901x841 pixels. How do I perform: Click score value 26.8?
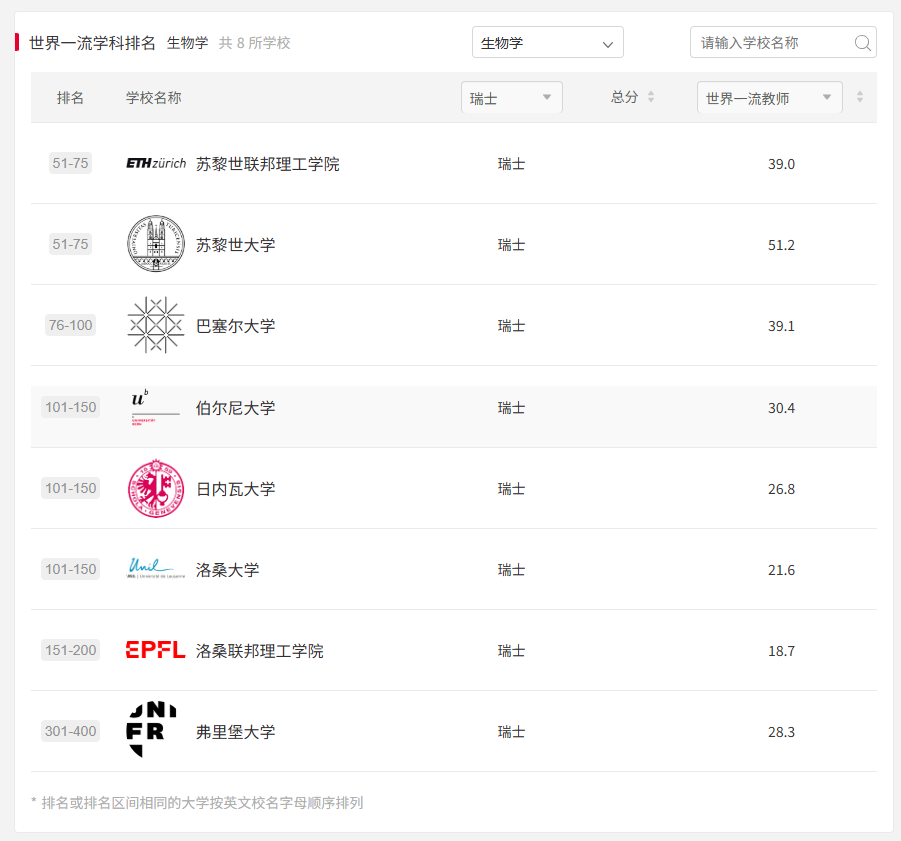pyautogui.click(x=781, y=489)
